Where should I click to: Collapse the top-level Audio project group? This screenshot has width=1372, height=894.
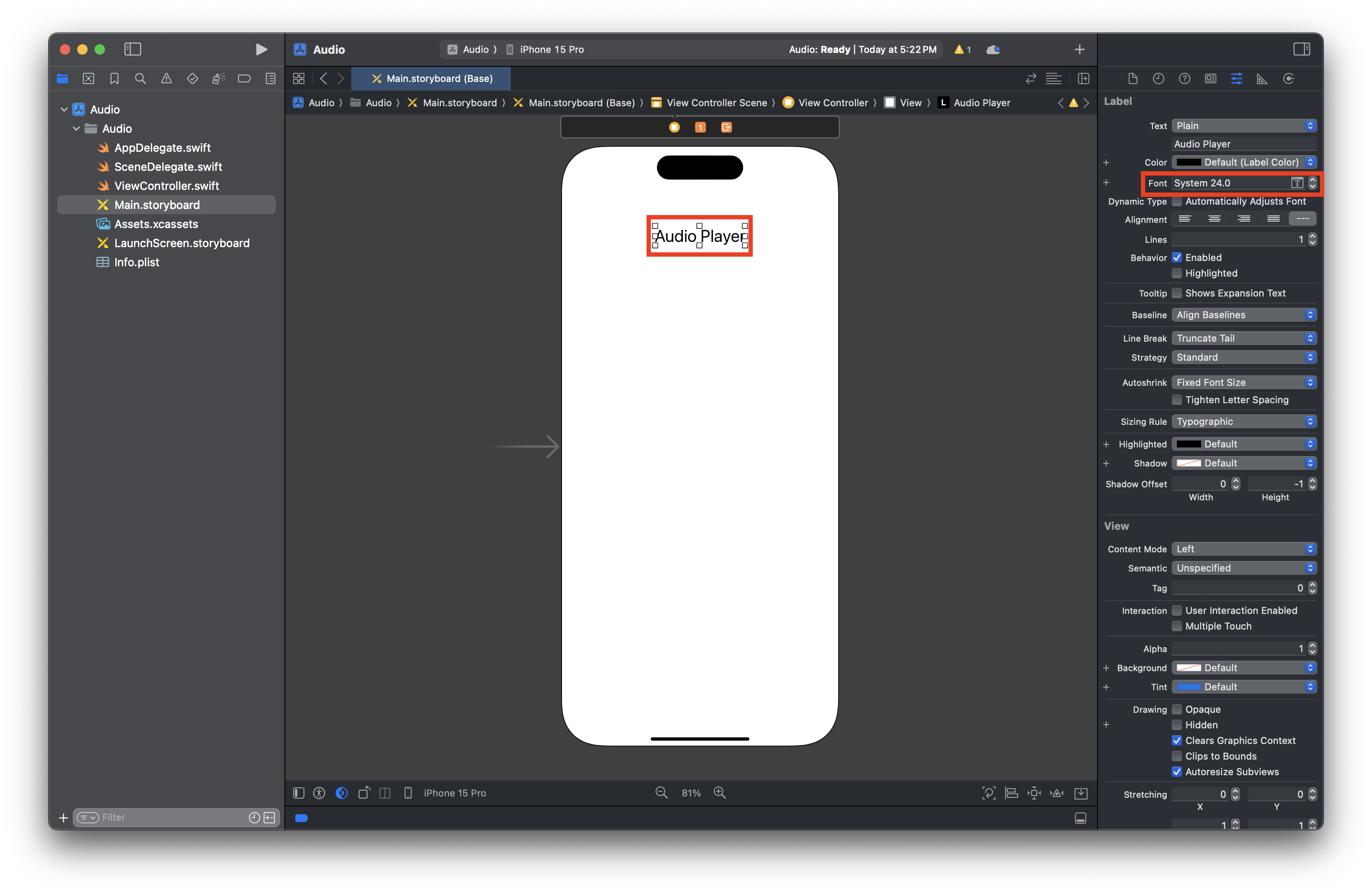point(64,110)
